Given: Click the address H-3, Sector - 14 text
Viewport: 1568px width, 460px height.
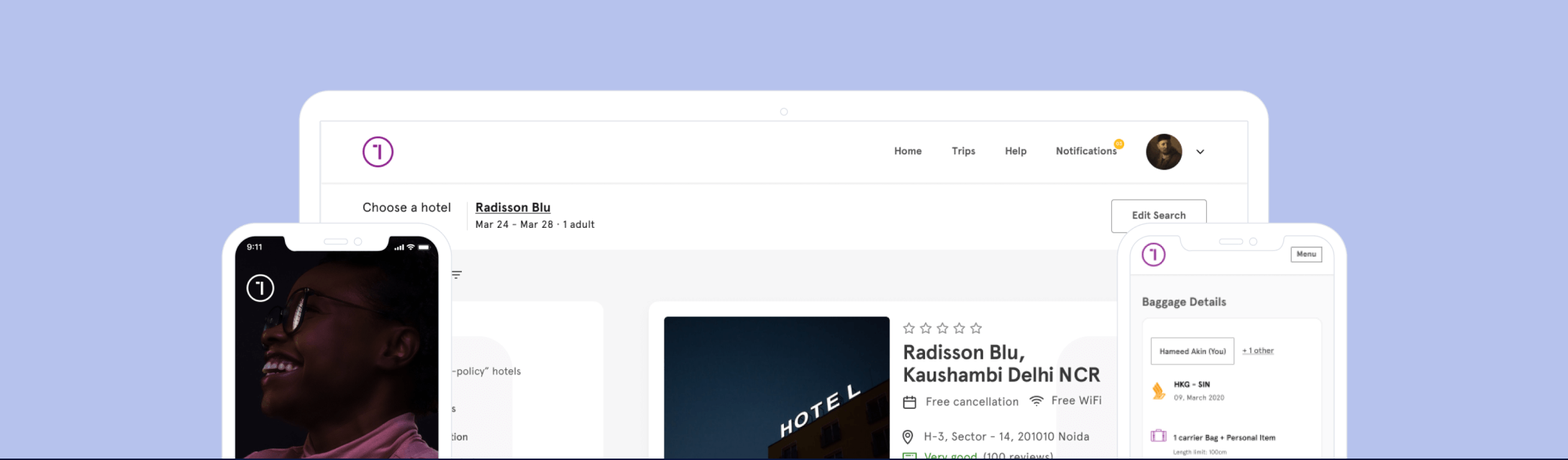Looking at the screenshot, I should pos(1006,436).
